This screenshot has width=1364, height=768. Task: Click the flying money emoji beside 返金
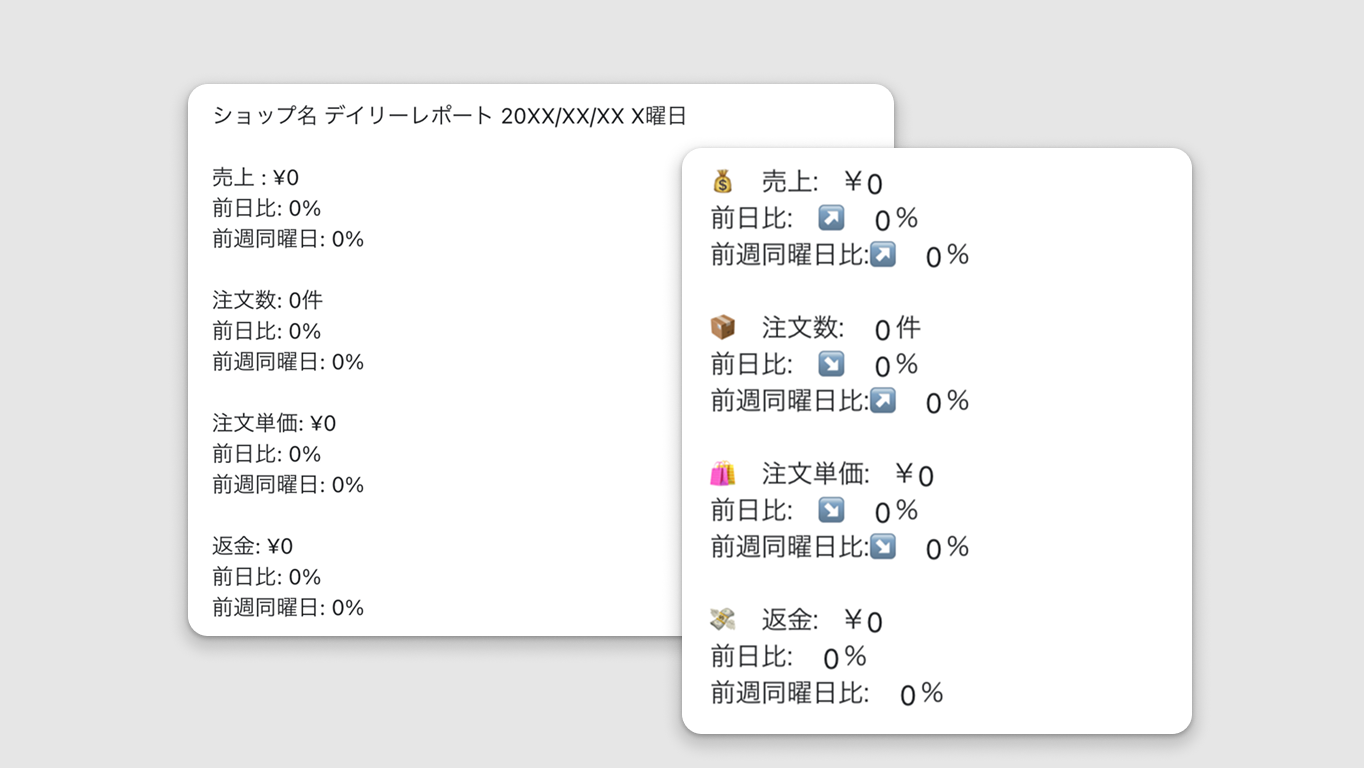click(722, 620)
